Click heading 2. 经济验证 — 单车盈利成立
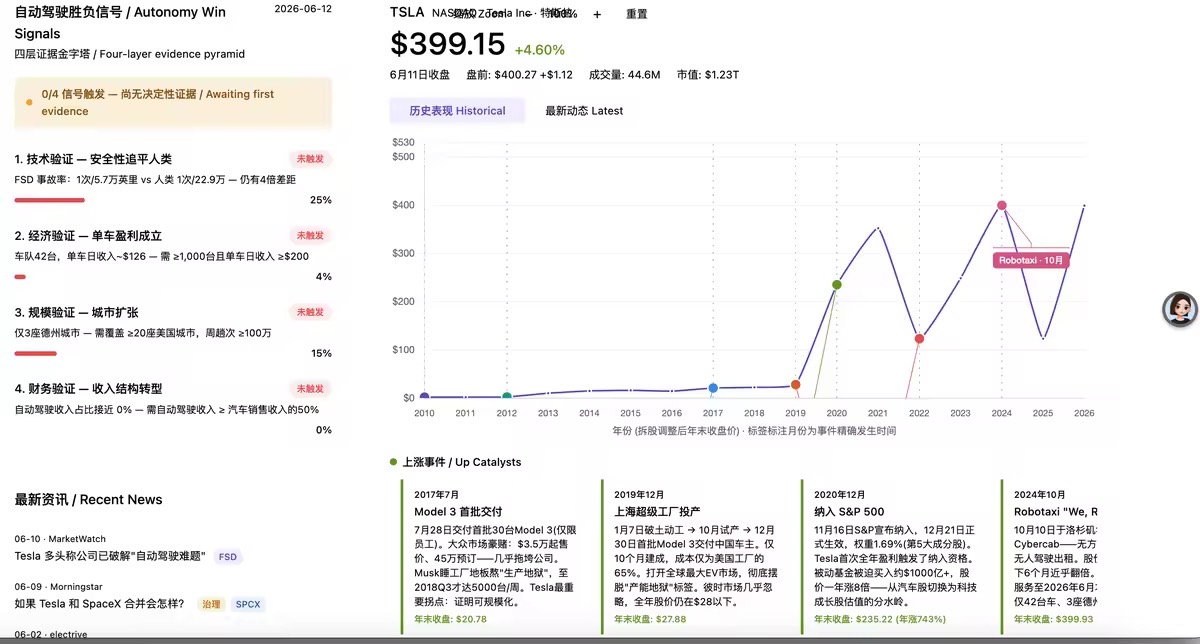The height and width of the screenshot is (644, 1200). (88, 235)
